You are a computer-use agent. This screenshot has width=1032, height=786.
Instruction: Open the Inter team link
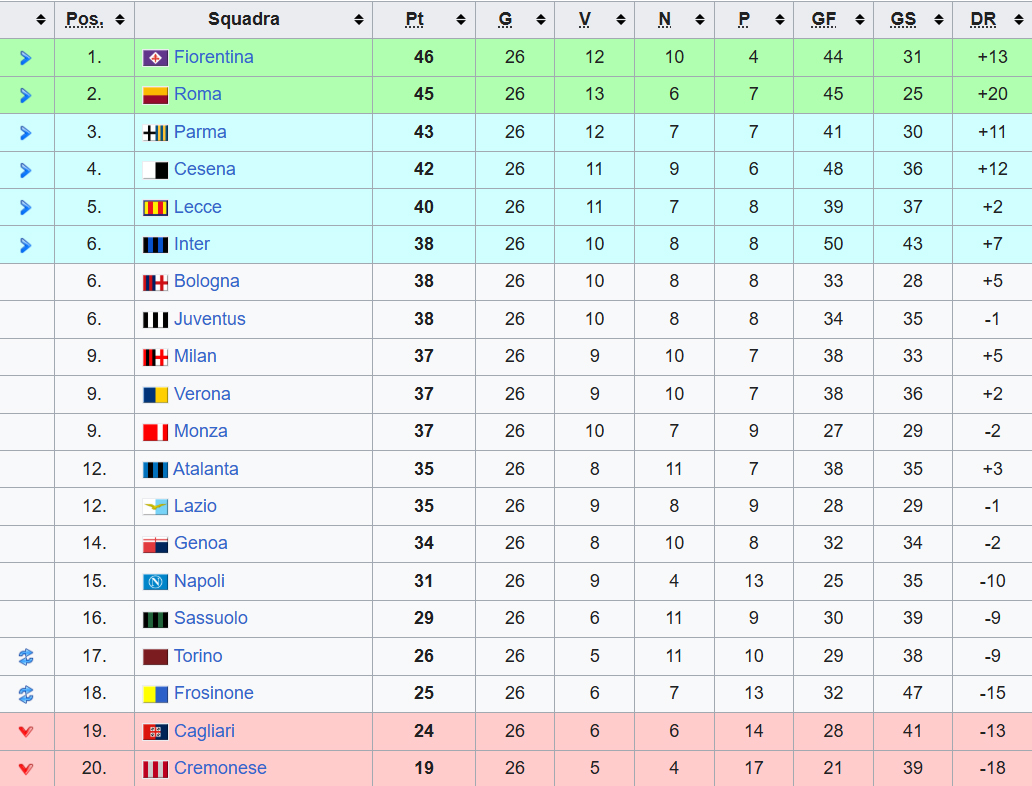(x=192, y=244)
